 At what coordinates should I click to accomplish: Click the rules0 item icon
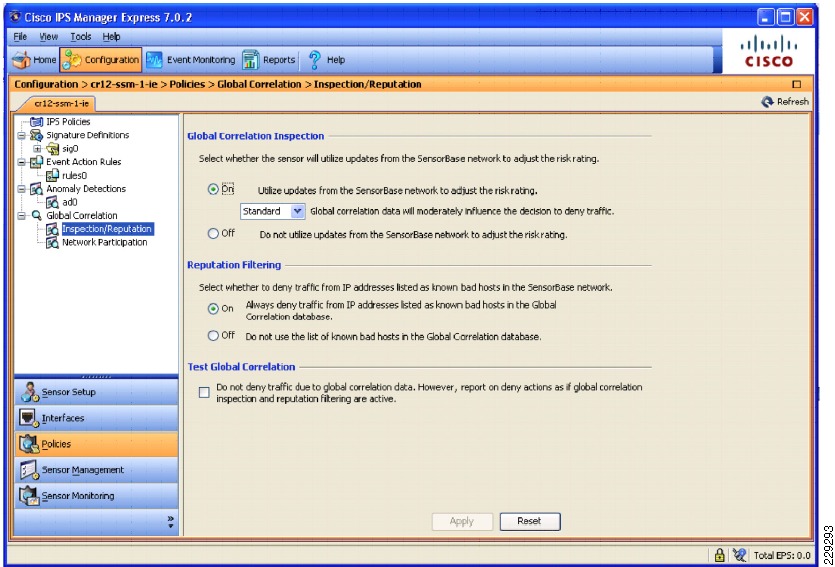point(52,175)
